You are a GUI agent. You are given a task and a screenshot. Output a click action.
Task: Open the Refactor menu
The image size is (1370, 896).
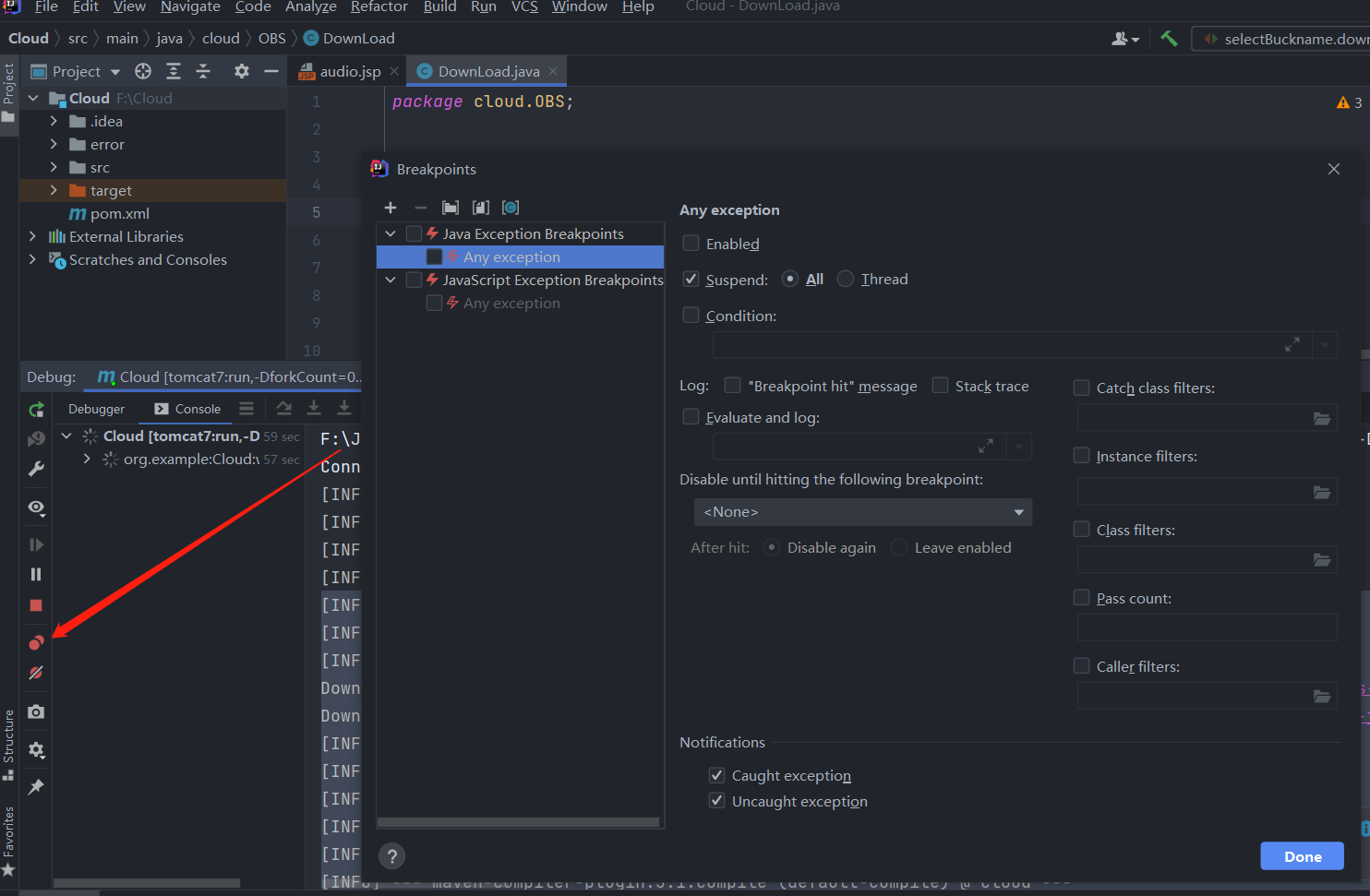coord(379,6)
